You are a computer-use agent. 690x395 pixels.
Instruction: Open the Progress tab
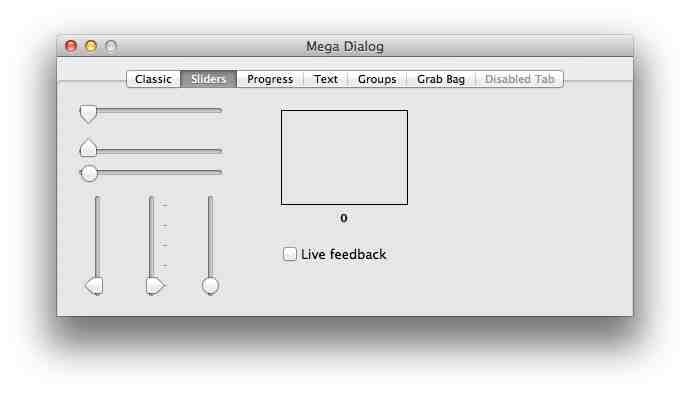coord(270,79)
